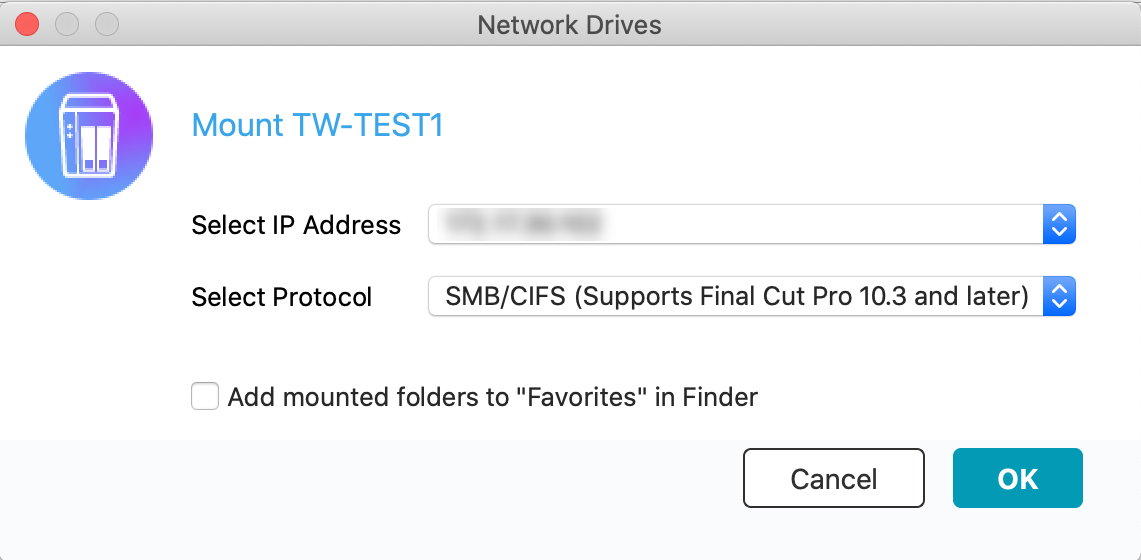Click the blurred IP address value

click(525, 225)
